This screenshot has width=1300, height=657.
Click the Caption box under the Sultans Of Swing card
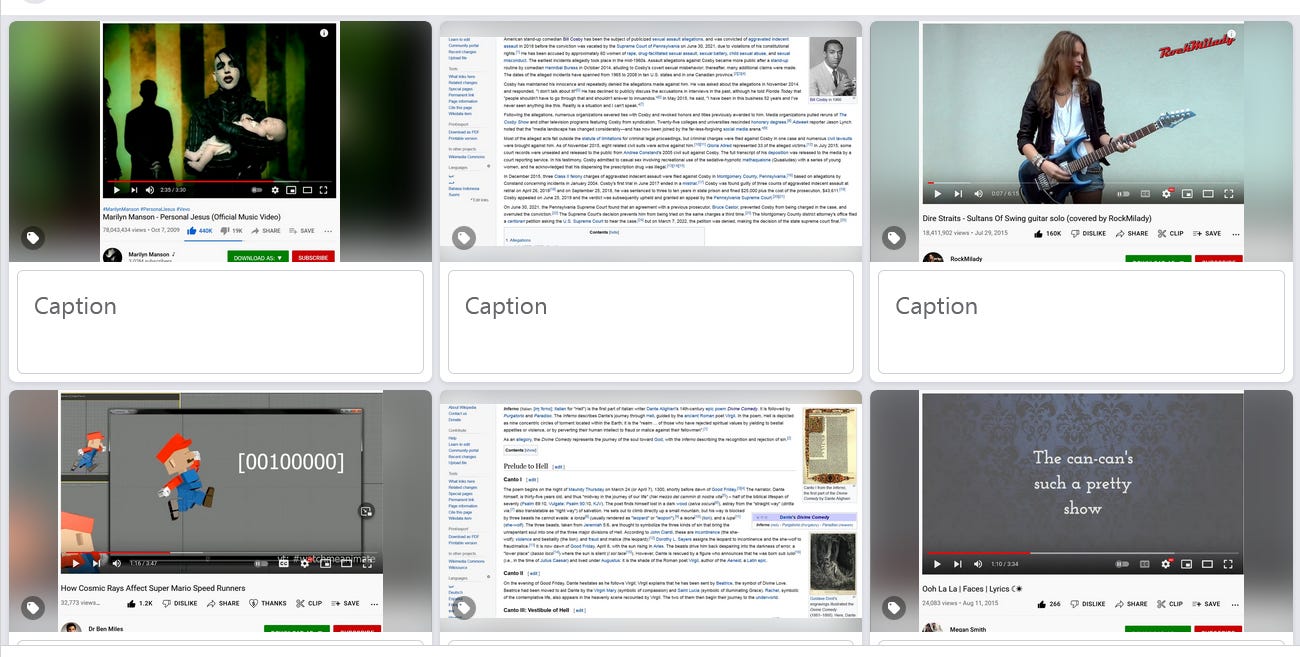click(1081, 321)
